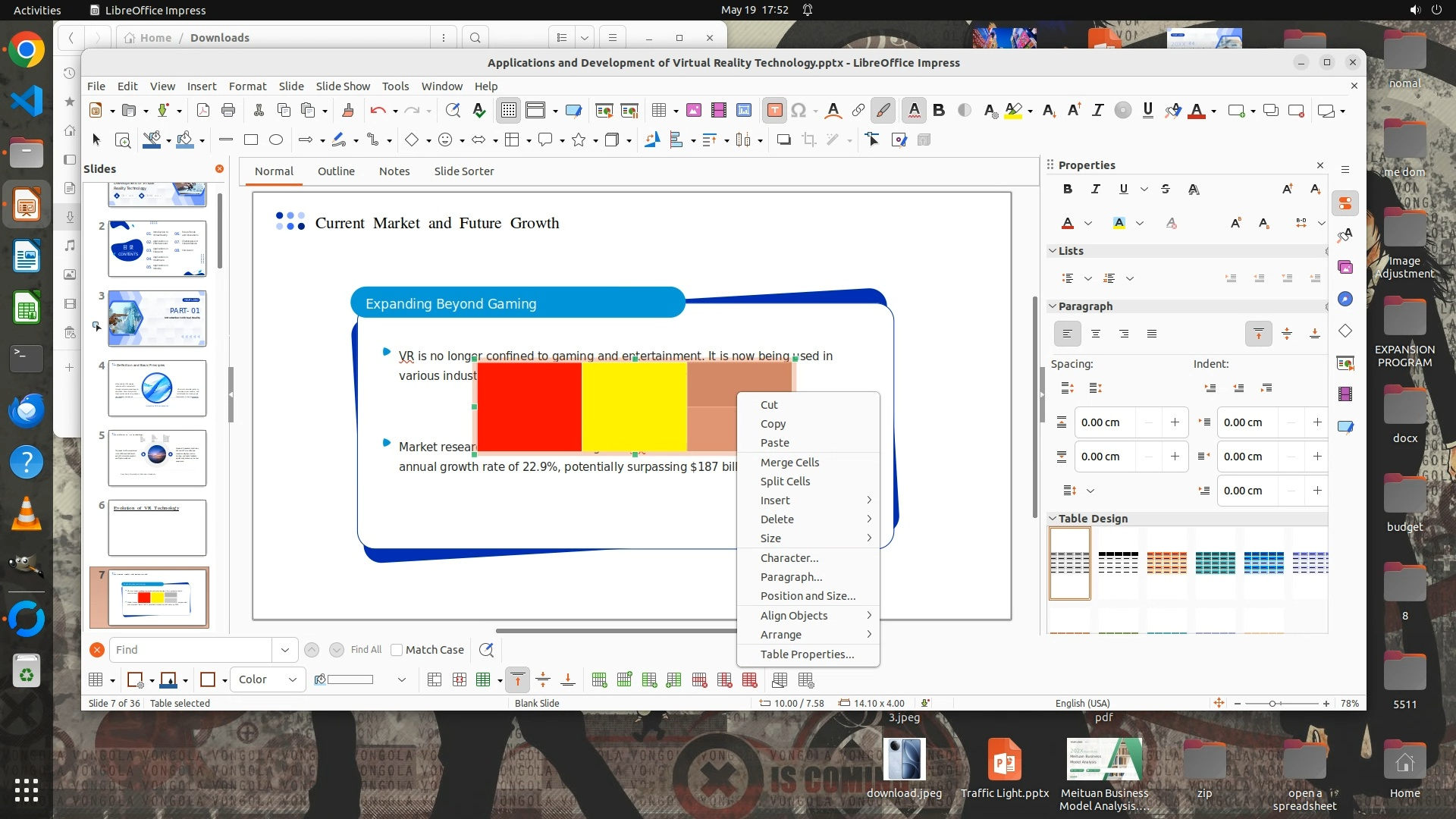Open Table Properties... from context menu
Screen dimensions: 1456x819
pyautogui.click(x=807, y=654)
